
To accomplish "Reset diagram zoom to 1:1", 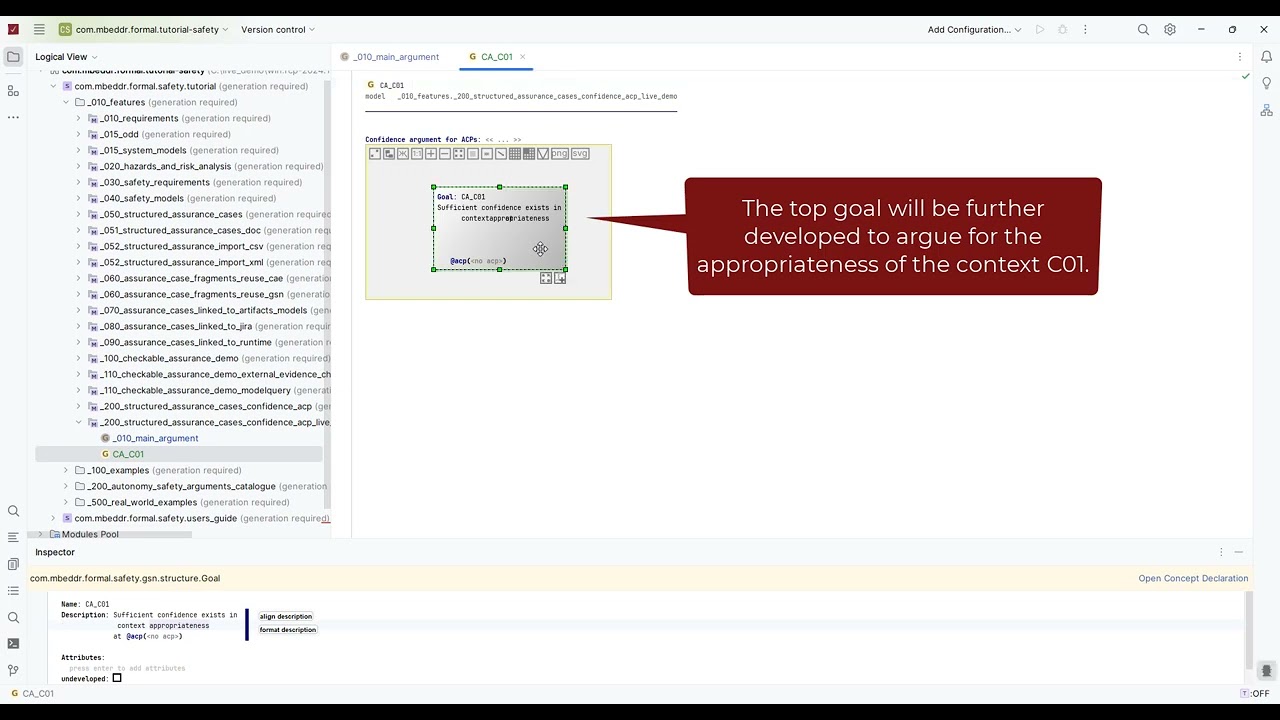I will click(x=417, y=153).
